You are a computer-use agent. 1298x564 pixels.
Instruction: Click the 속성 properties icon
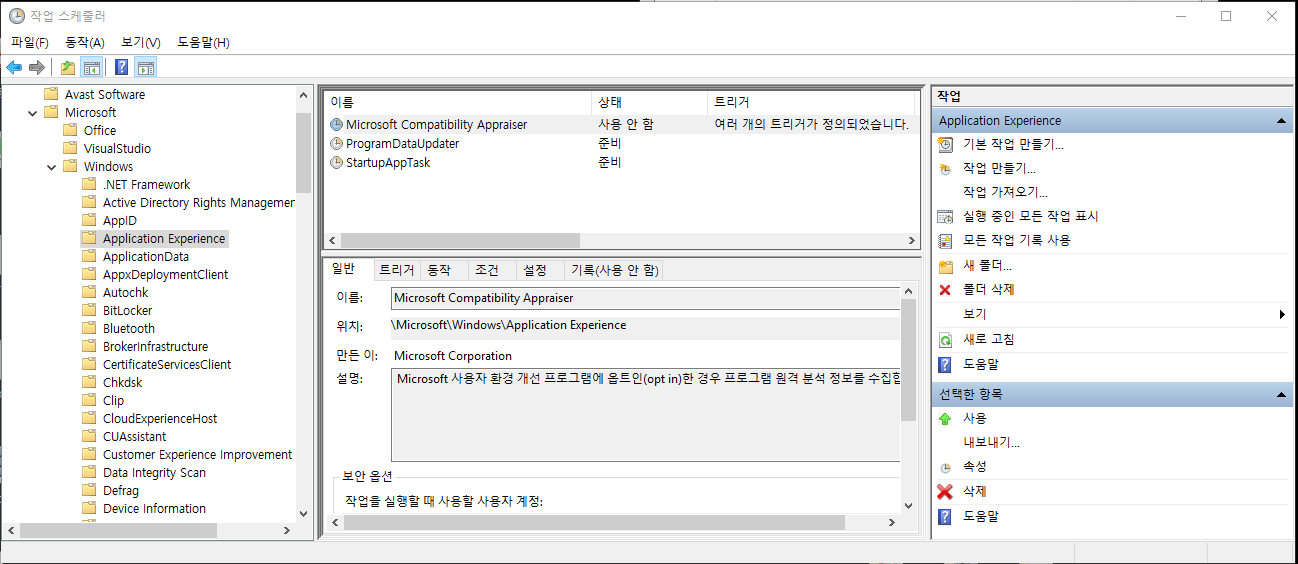pyautogui.click(x=945, y=468)
